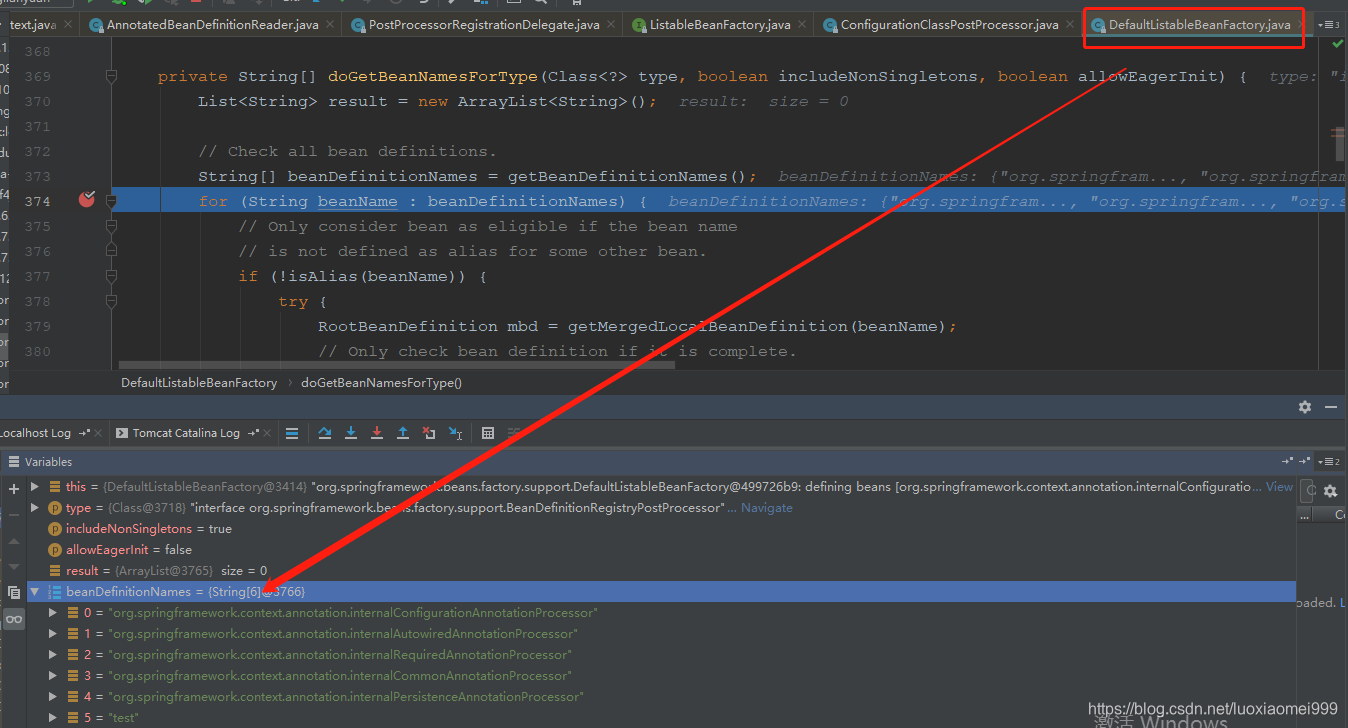
Task: Expand array element 5 "test" node
Action: (53, 717)
